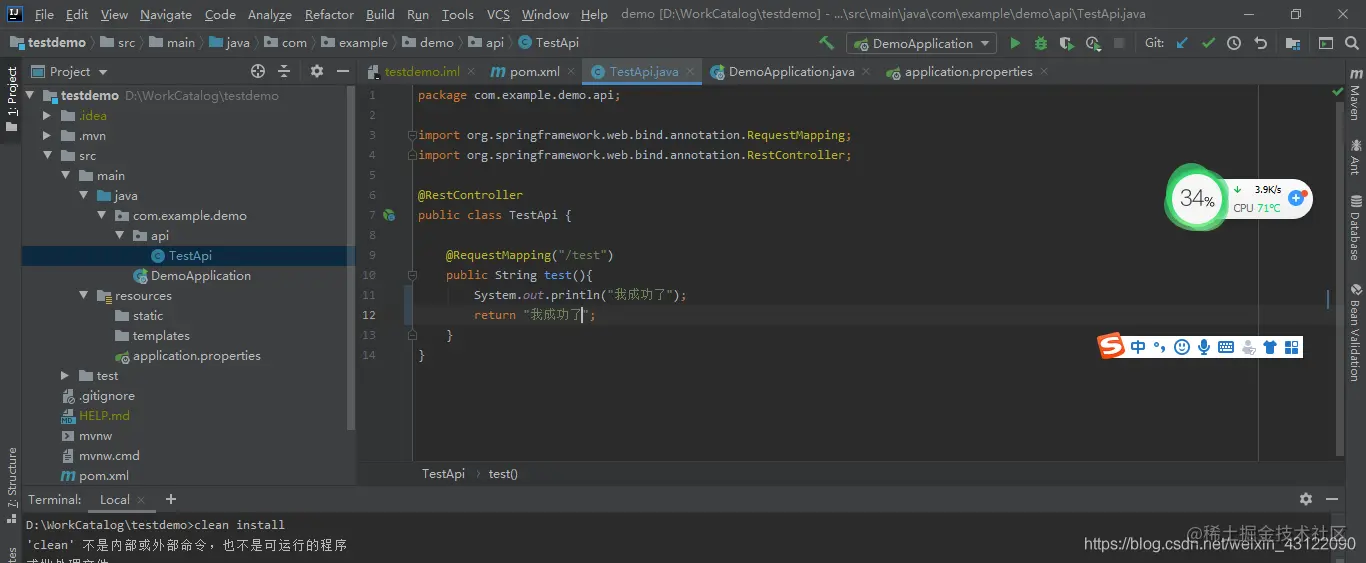Select pom.xml in the project tree
The height and width of the screenshot is (563, 1366).
point(104,476)
